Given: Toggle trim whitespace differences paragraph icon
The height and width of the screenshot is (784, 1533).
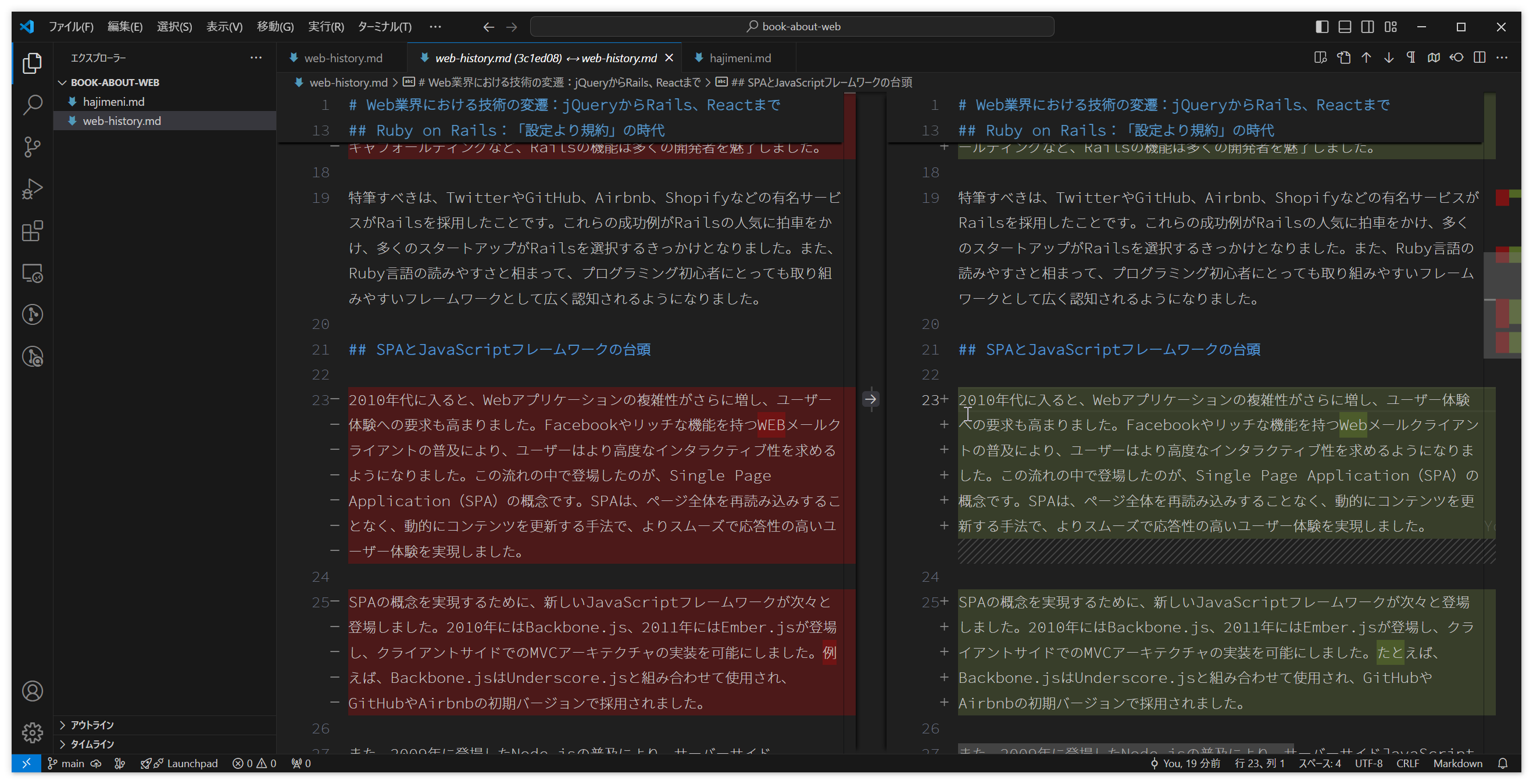Looking at the screenshot, I should [x=1411, y=58].
